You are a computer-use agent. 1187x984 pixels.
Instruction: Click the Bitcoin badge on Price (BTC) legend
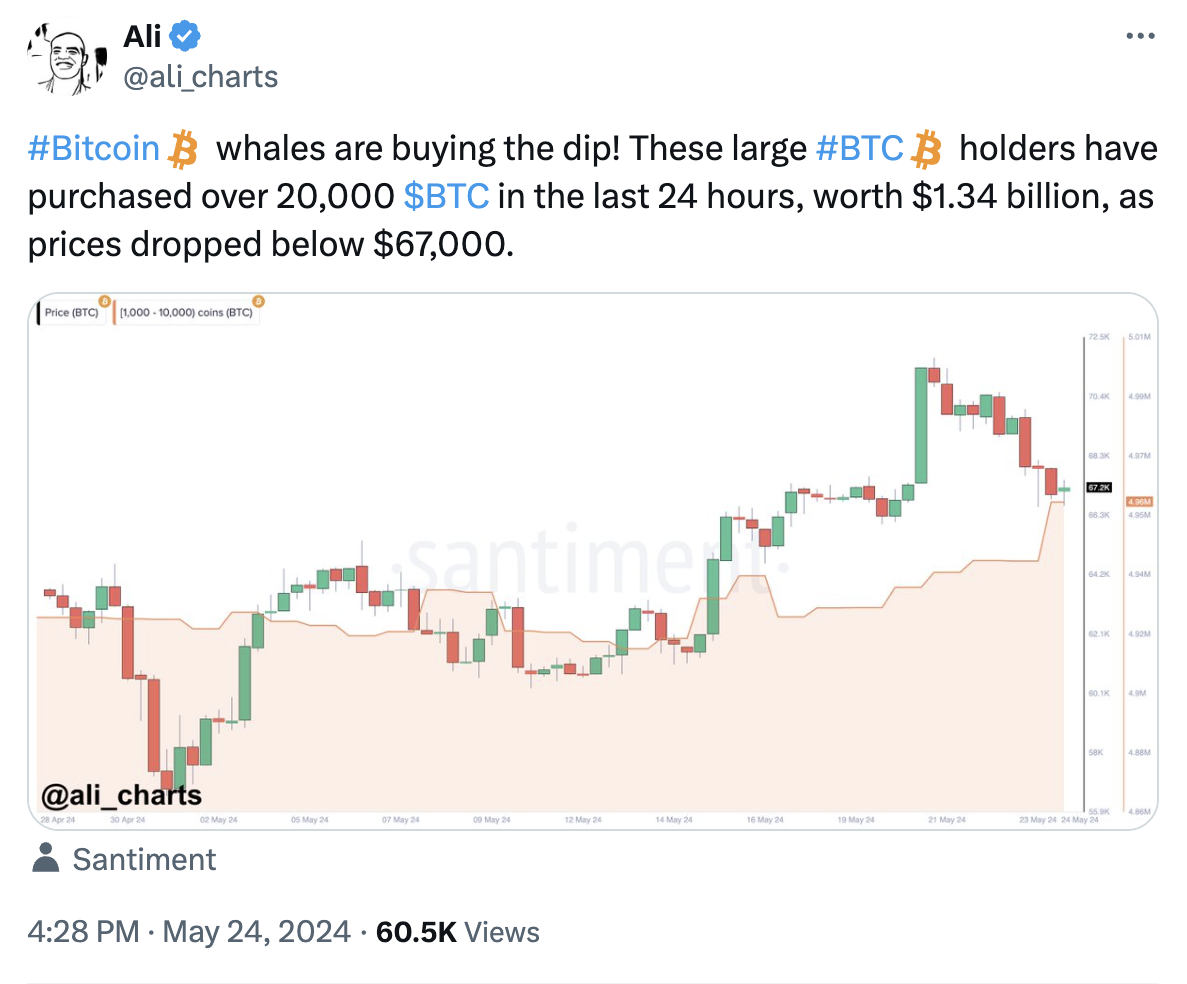[105, 301]
